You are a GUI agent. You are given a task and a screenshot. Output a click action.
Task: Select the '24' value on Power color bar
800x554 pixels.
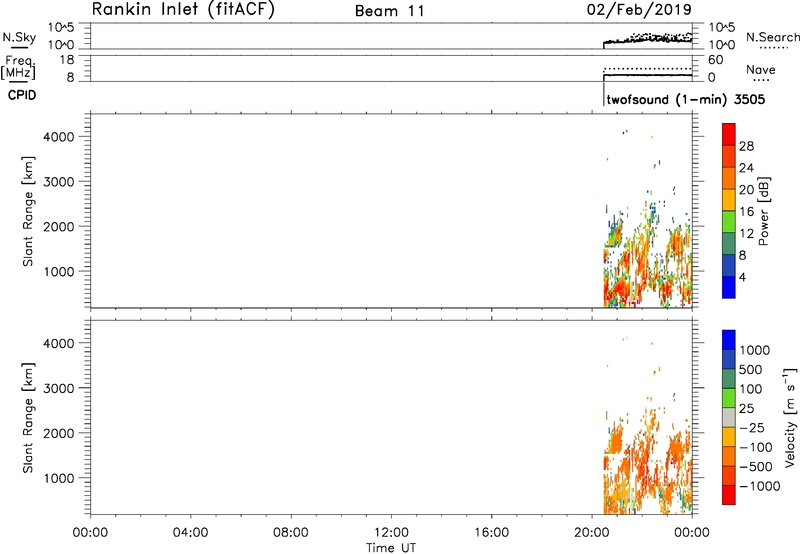(x=746, y=168)
